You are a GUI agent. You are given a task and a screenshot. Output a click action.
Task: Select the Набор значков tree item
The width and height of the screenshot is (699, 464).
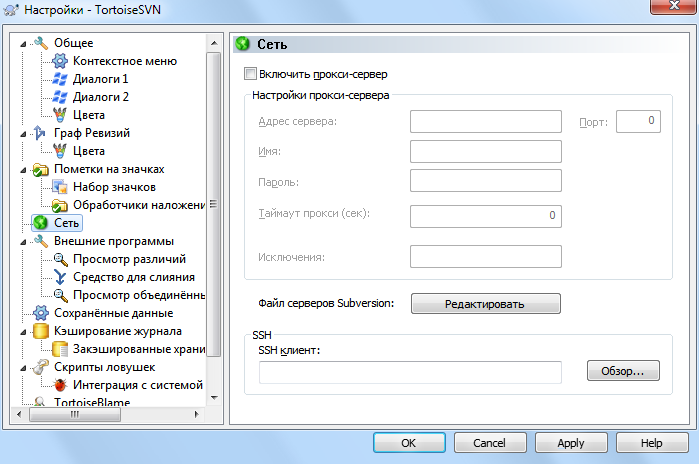pos(114,187)
